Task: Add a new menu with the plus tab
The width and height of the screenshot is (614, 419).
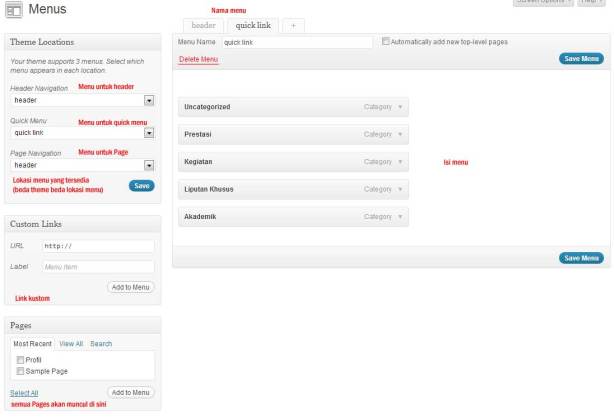Action: pos(295,25)
